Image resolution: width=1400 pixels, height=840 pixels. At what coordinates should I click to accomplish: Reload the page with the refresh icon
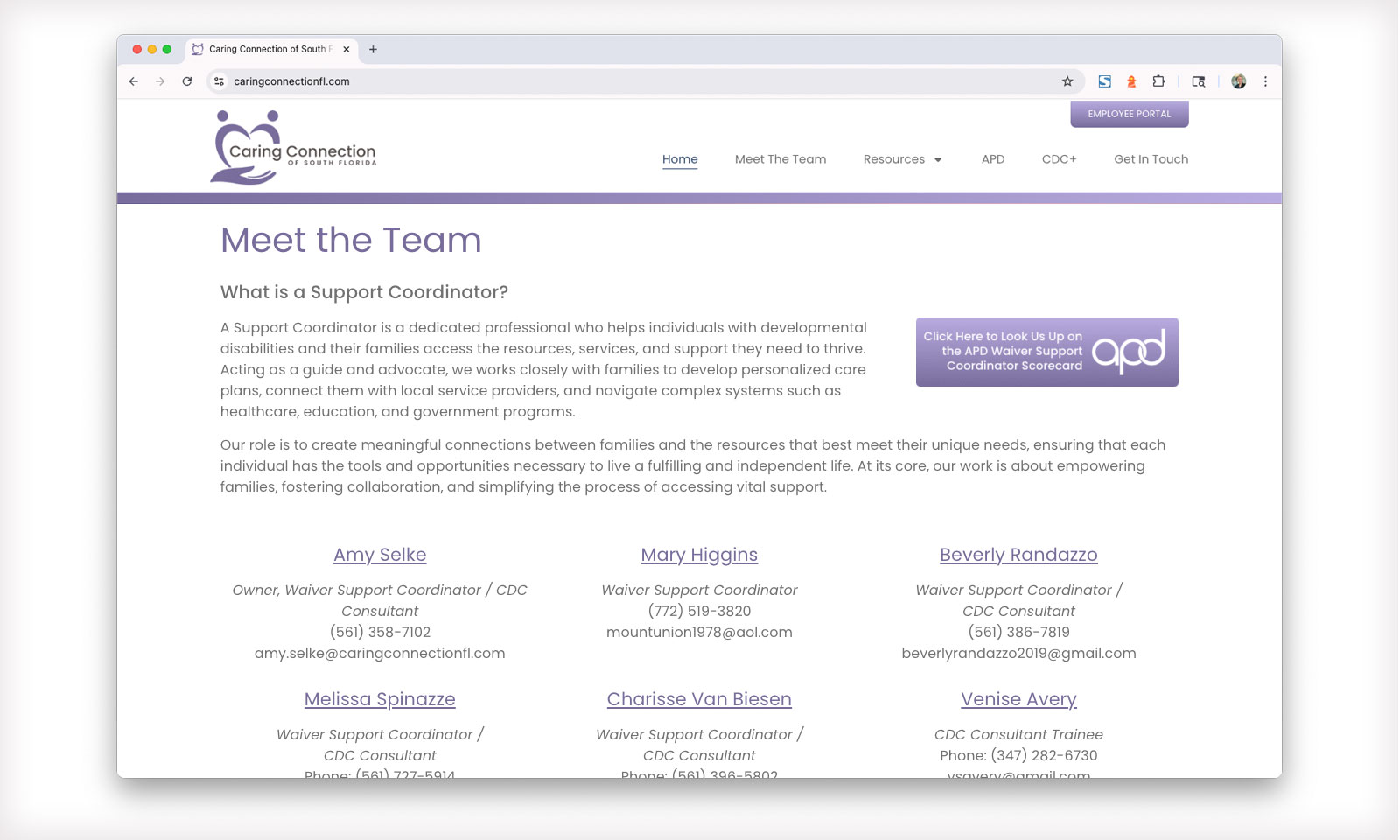(186, 81)
